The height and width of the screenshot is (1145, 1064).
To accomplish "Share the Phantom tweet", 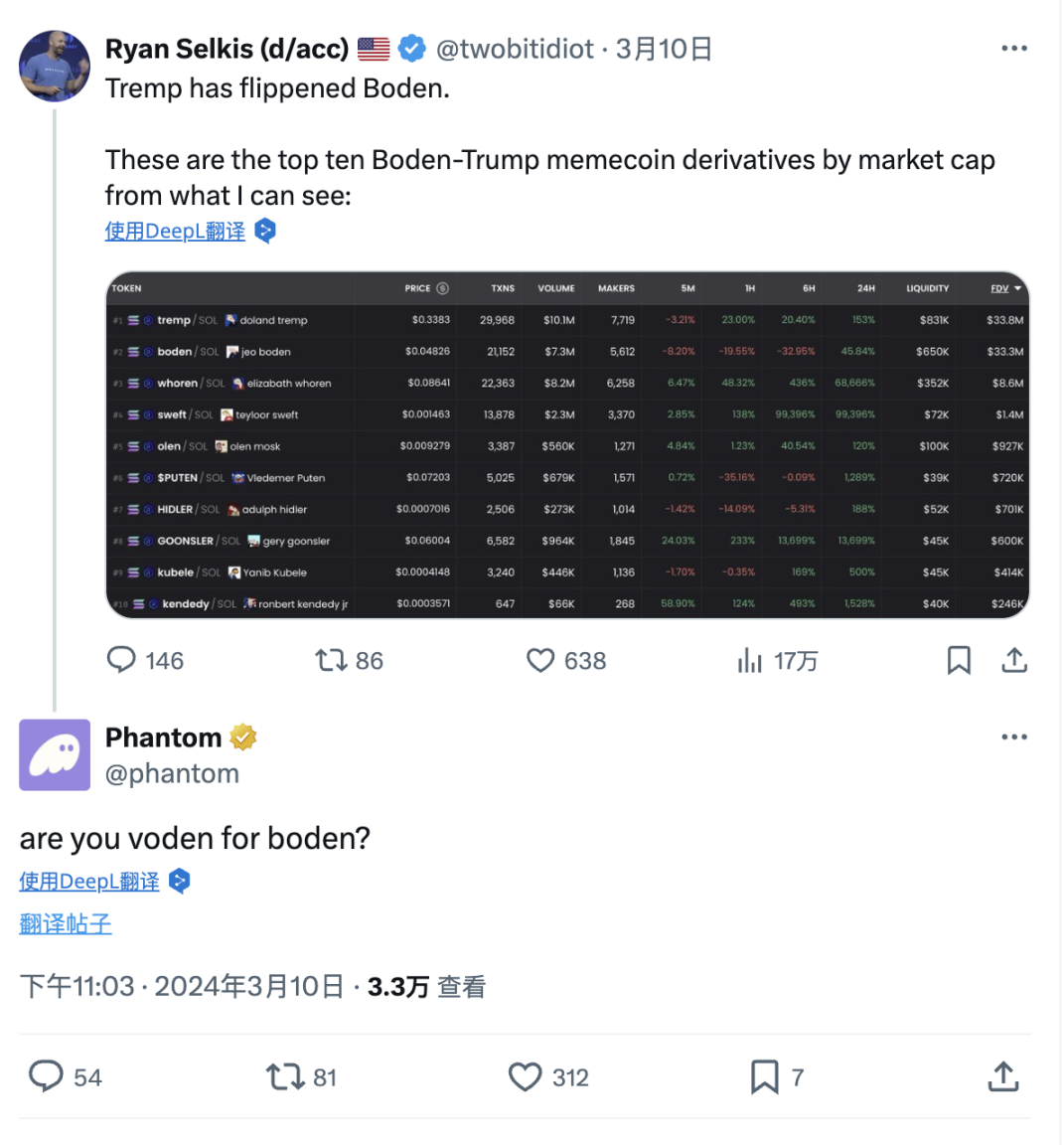I will pos(1003,1076).
